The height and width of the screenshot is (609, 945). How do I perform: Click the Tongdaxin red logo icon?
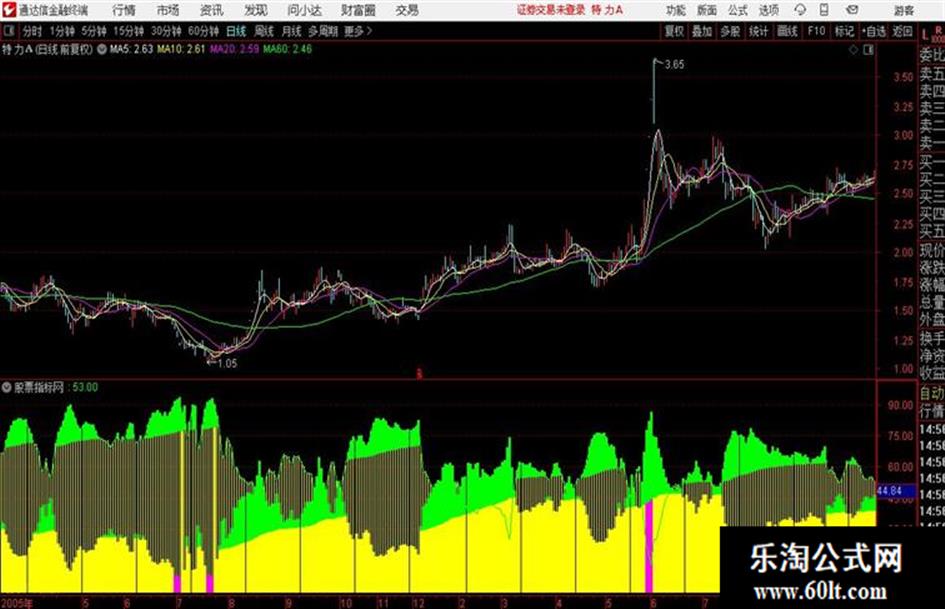[9, 10]
